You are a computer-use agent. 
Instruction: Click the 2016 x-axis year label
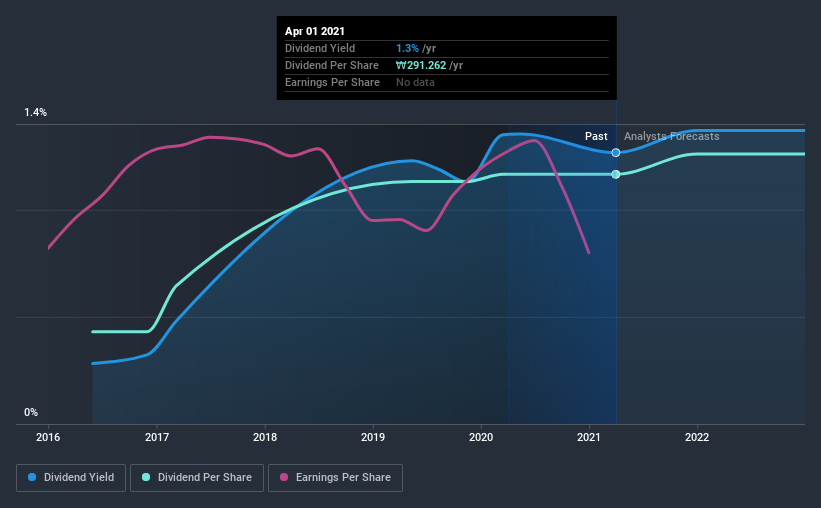48,437
